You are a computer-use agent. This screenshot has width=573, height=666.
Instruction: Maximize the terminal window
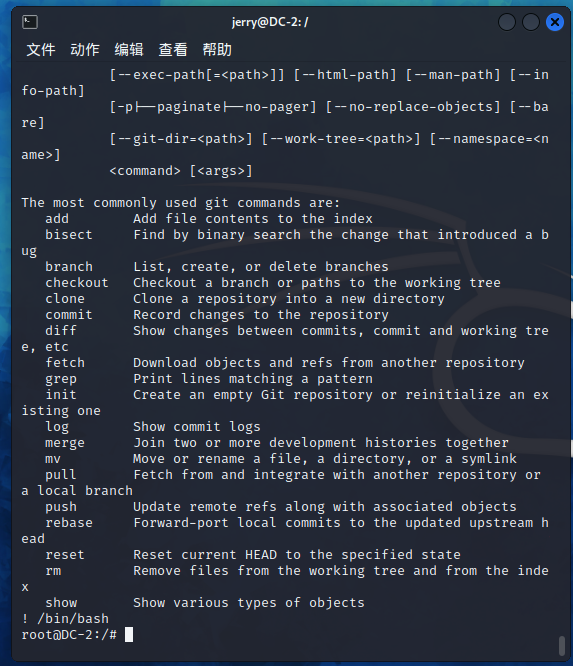coord(531,22)
